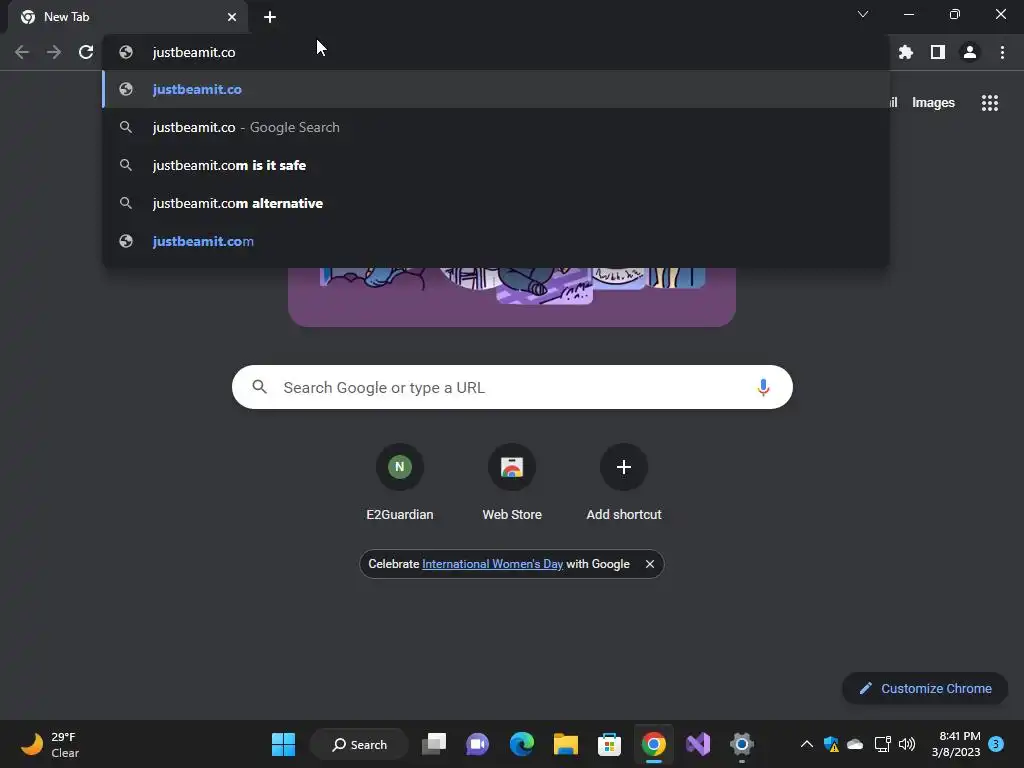This screenshot has width=1024, height=768.
Task: Open the International Women's Day link
Action: (x=492, y=564)
